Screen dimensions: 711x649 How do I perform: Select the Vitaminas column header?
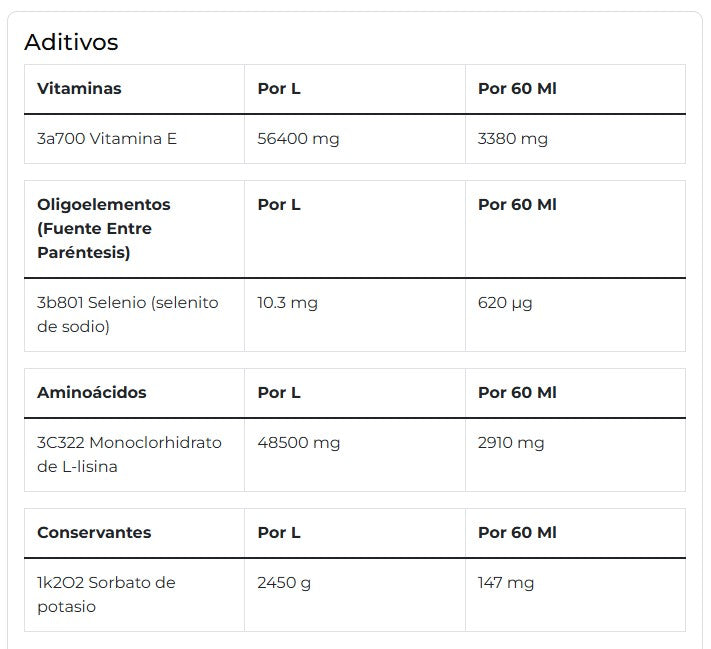(79, 88)
